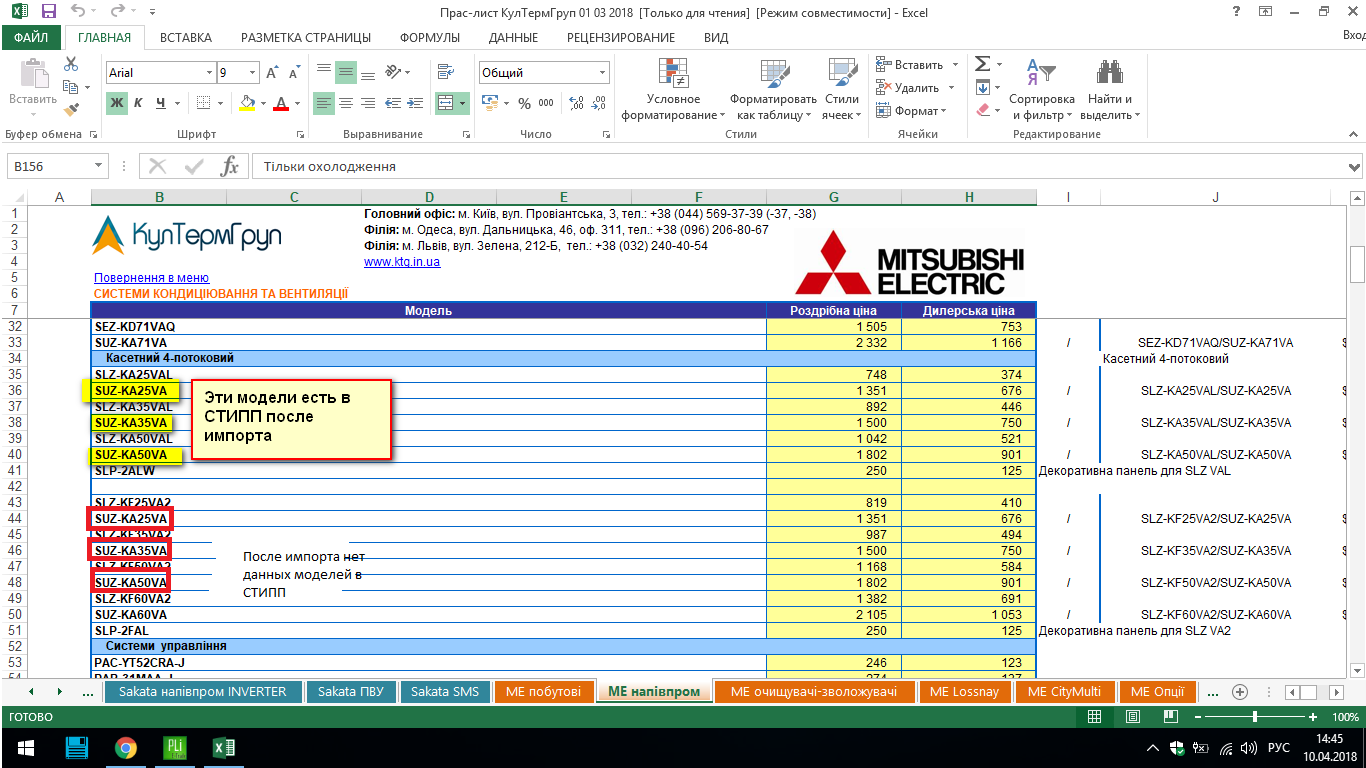The image size is (1366, 768).
Task: Expand the Формат cells dropdown
Action: (945, 111)
